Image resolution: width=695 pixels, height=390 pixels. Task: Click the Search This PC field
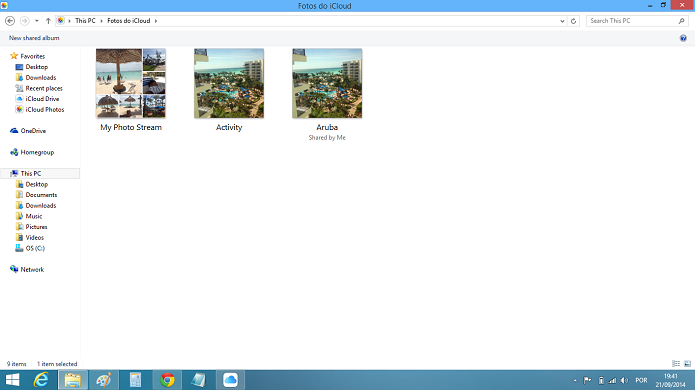click(633, 21)
